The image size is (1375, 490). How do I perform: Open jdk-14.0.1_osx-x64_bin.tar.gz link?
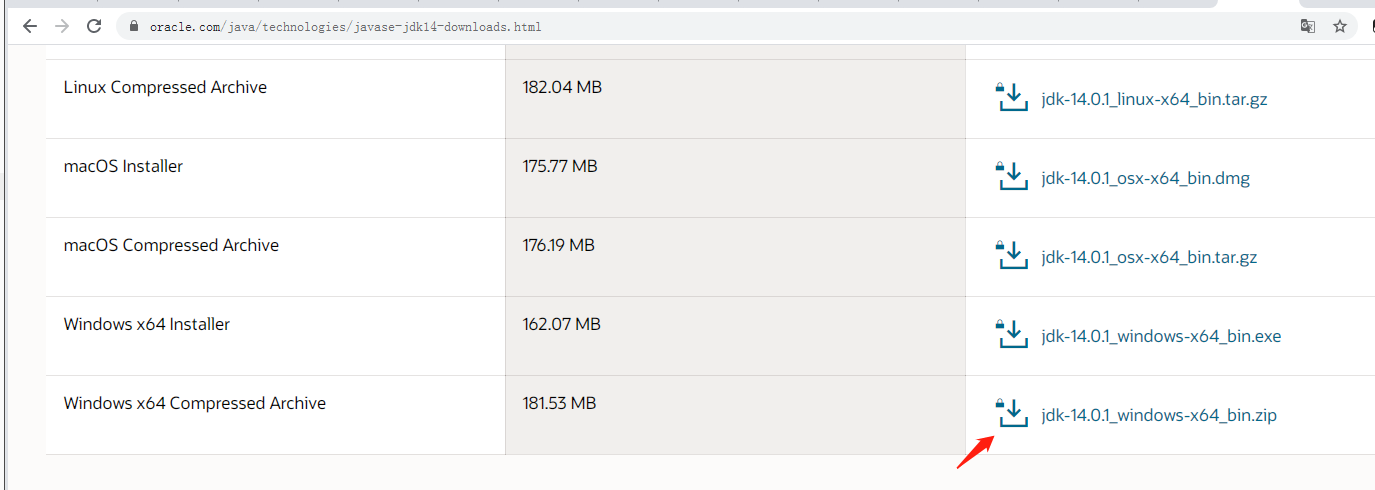(1149, 257)
